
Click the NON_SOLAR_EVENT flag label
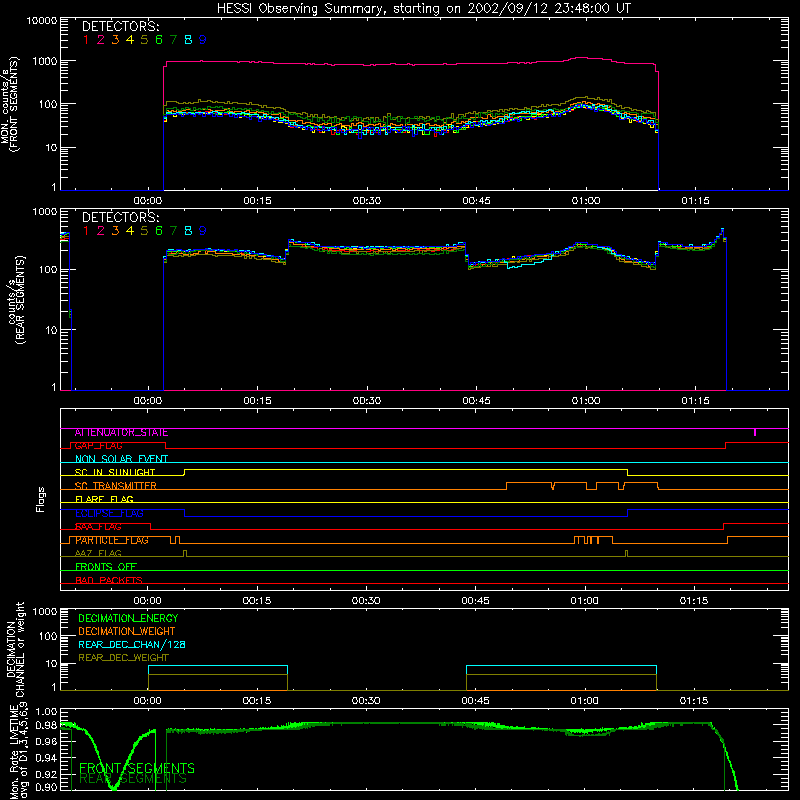pos(121,459)
